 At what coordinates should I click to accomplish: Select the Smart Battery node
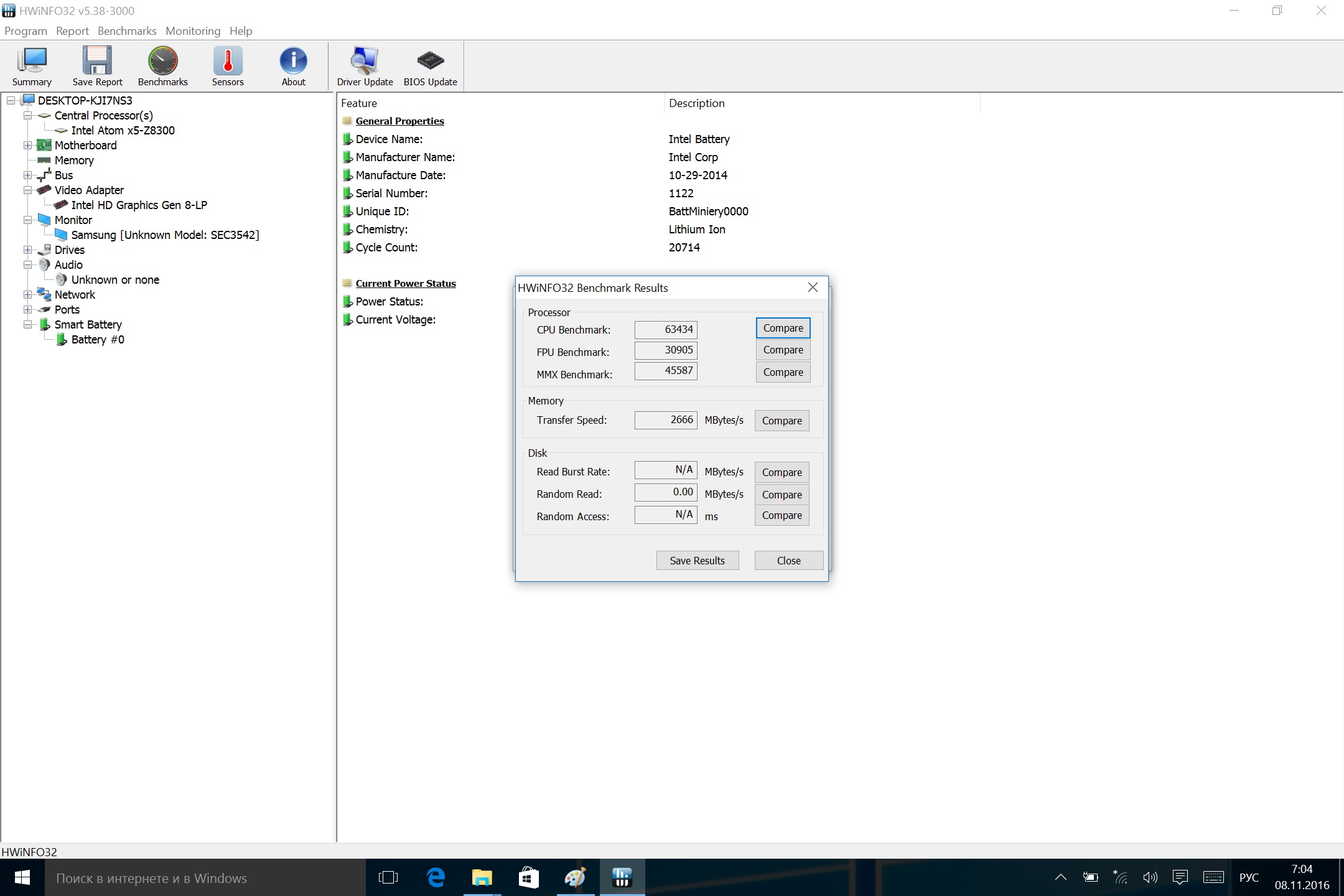[x=88, y=324]
